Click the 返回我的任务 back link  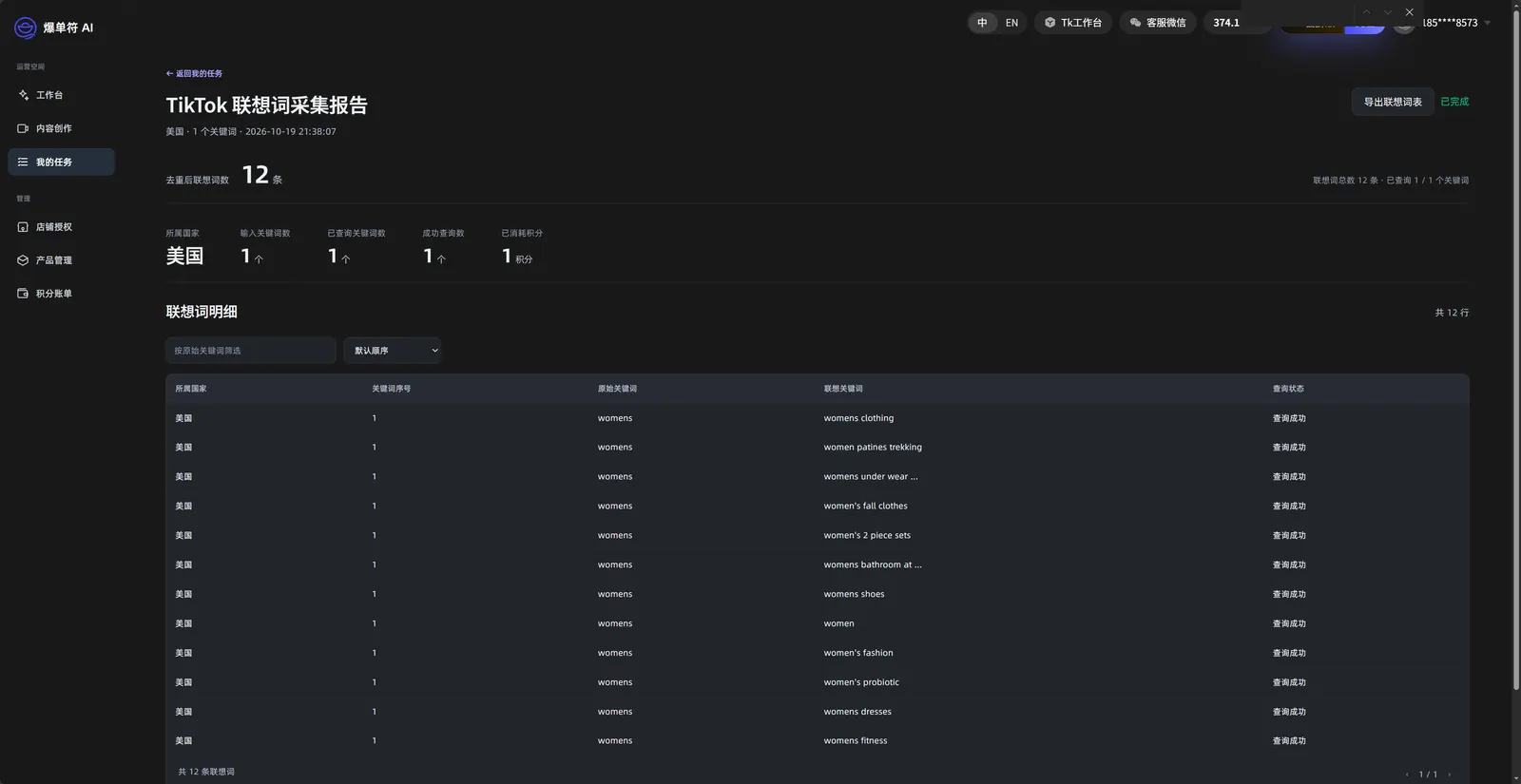point(194,73)
